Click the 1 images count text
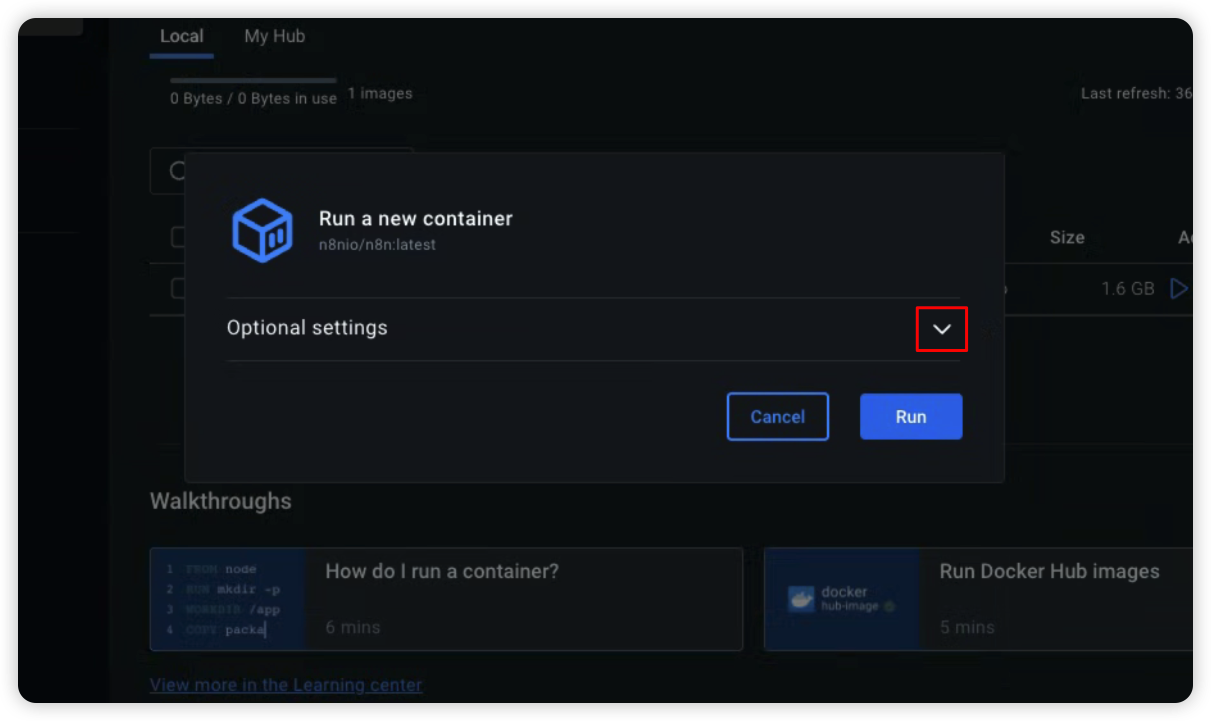This screenshot has width=1211, height=721. click(x=380, y=93)
